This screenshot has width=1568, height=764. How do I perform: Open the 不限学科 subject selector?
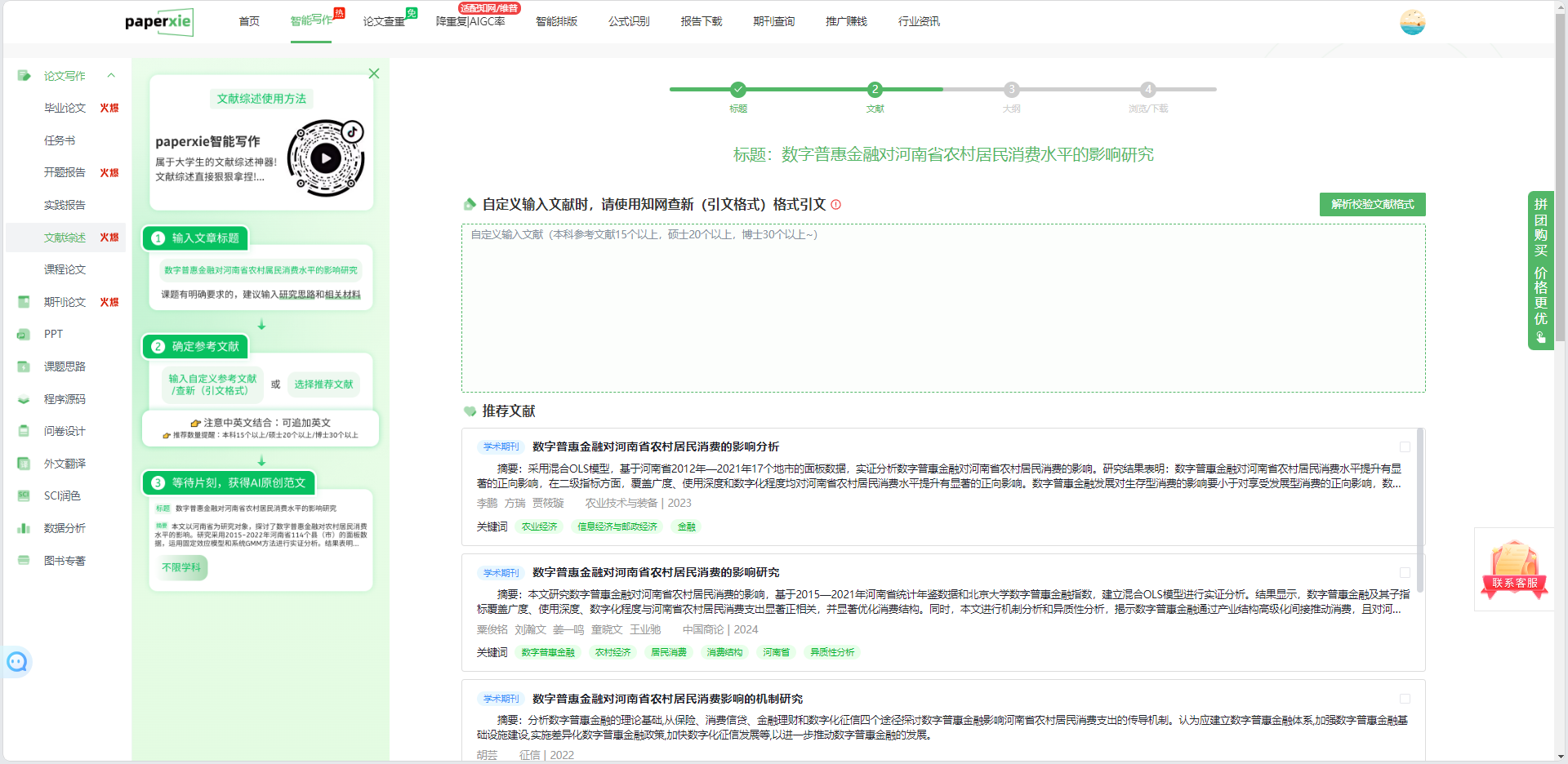click(181, 567)
